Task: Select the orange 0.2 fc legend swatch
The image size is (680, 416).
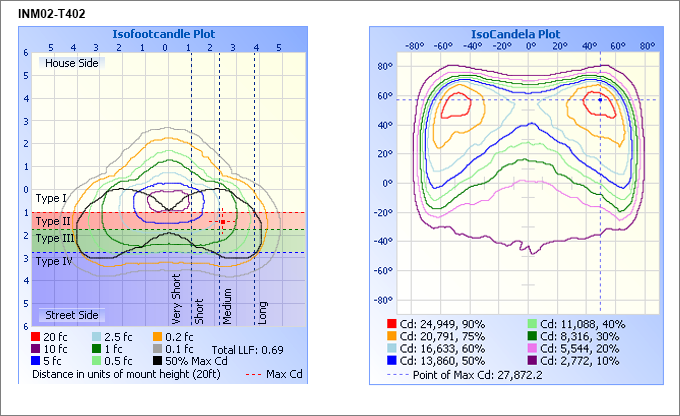Action: 159,336
